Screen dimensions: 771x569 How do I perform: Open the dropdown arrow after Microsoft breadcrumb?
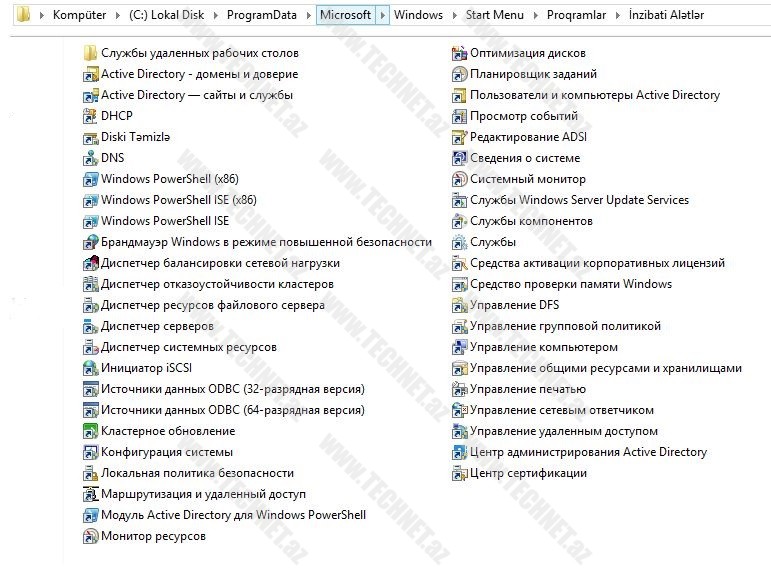[x=383, y=15]
